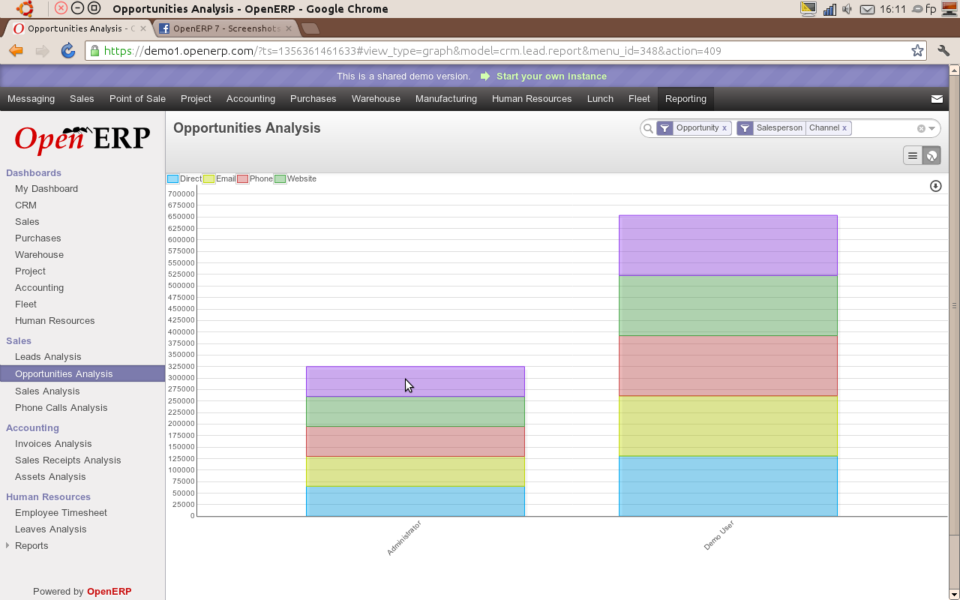Screen dimensions: 960x600
Task: Click the filter icon on the Opportunity facet
Action: 664,128
